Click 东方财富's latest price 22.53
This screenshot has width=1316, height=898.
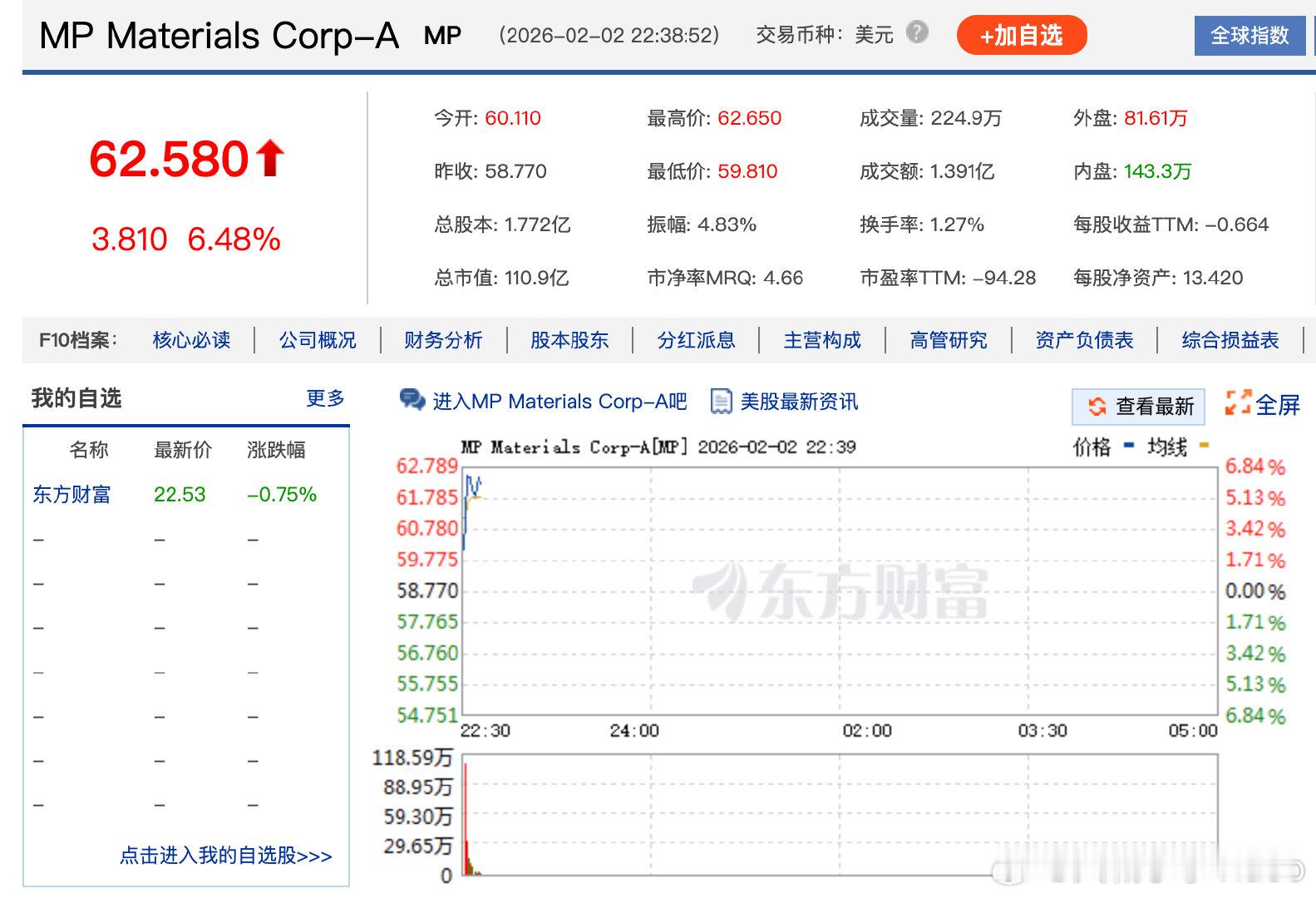180,495
